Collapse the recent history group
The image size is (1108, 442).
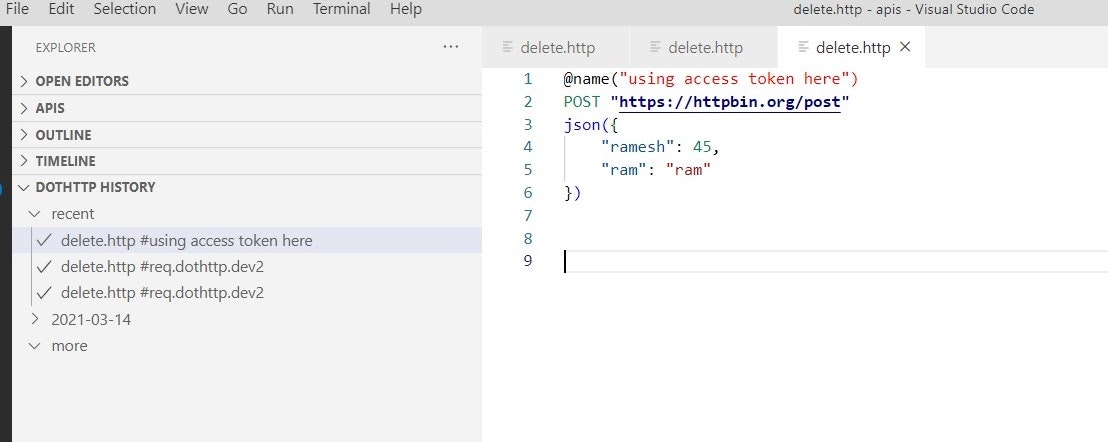click(247, 213)
